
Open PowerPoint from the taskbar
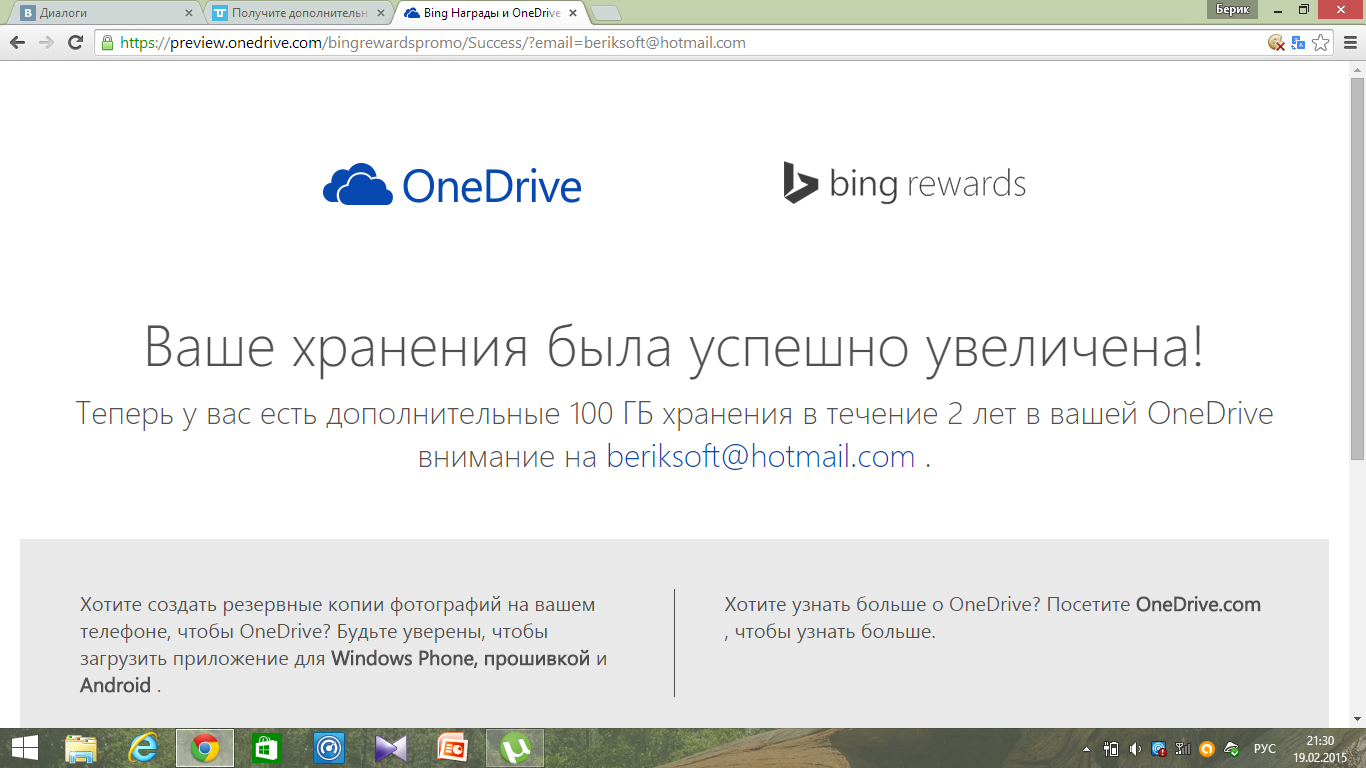point(453,748)
